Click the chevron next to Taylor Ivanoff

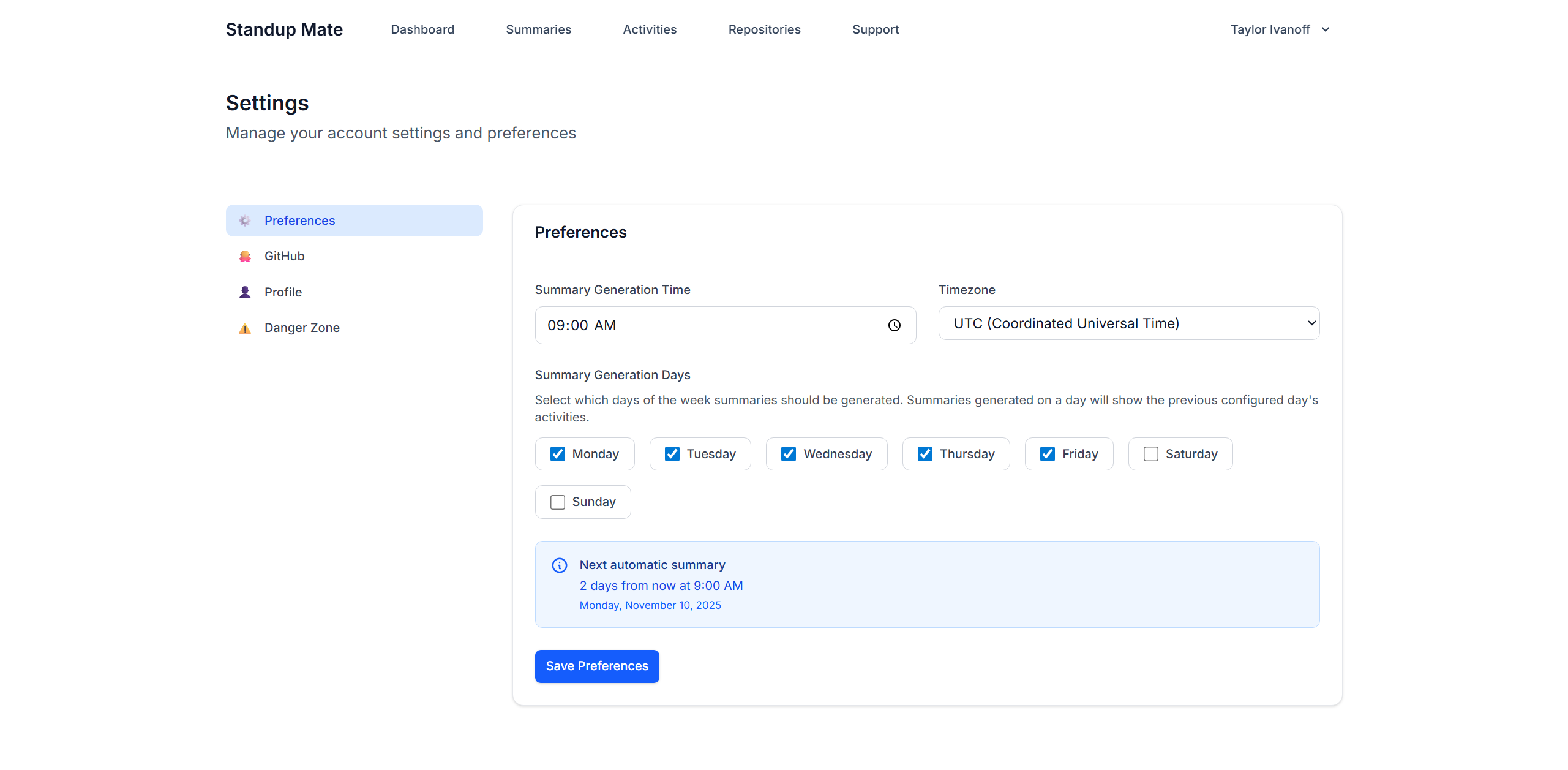(x=1325, y=29)
